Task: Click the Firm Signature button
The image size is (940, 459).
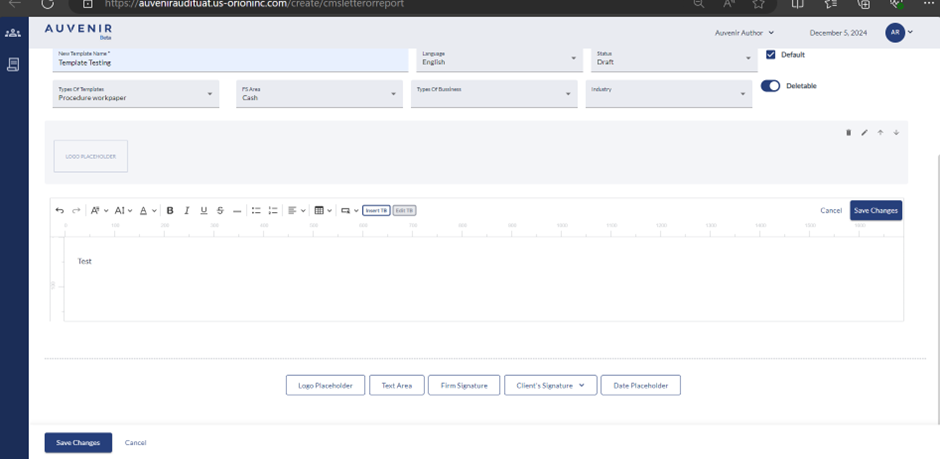Action: (x=464, y=385)
